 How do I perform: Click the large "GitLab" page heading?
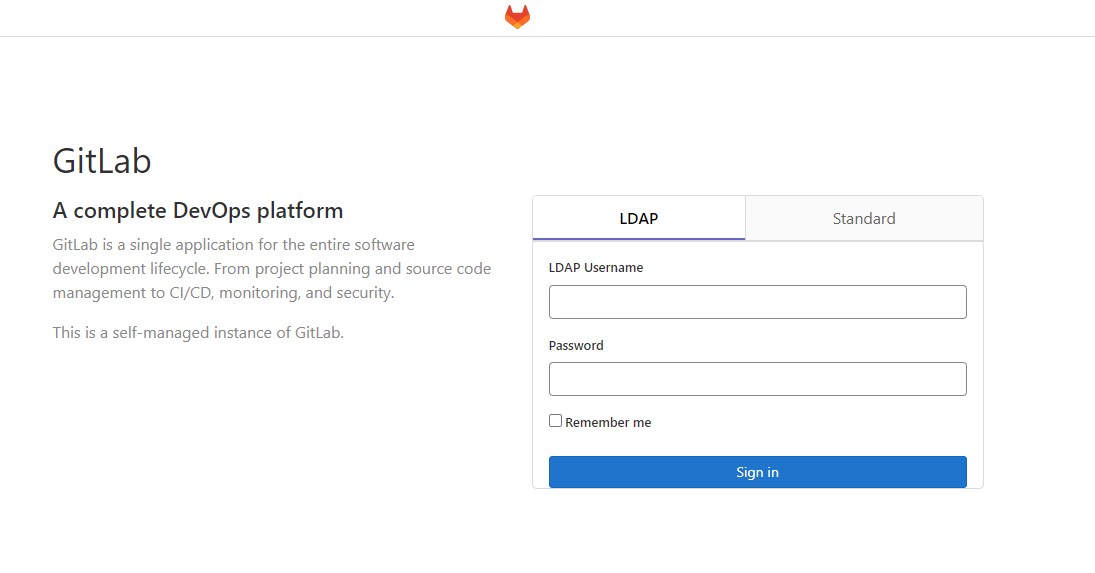(102, 161)
